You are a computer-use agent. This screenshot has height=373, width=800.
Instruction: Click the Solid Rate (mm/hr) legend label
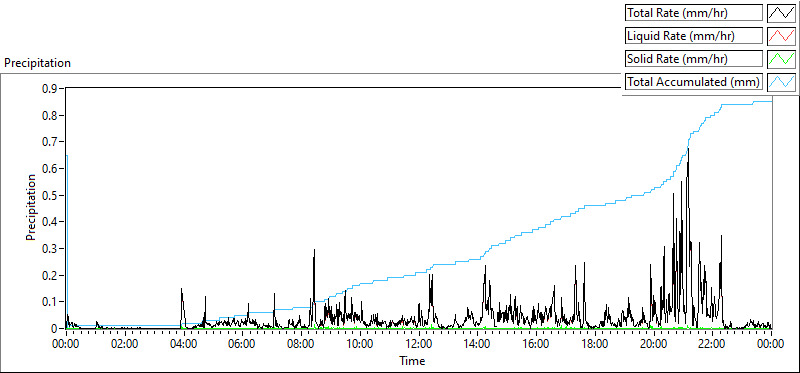693,59
